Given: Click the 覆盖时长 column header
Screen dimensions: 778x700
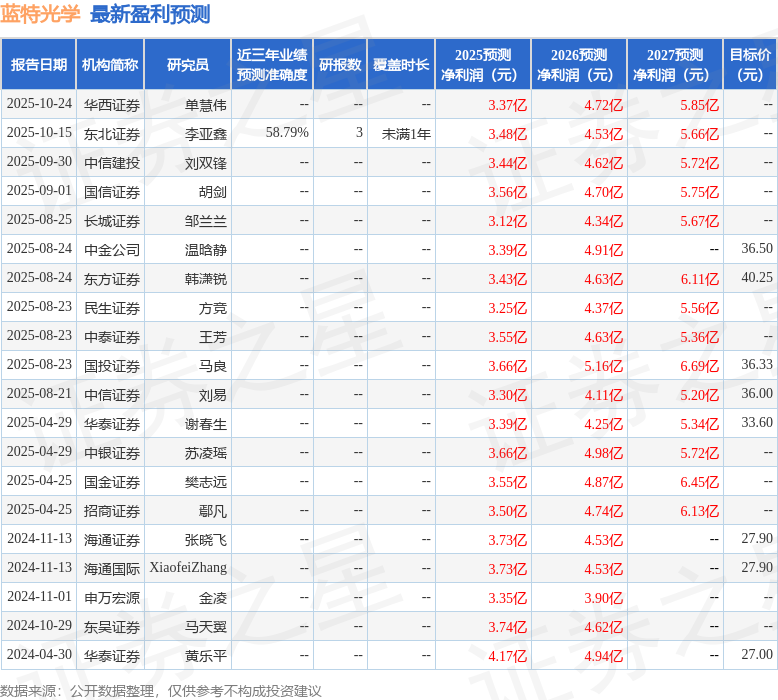Looking at the screenshot, I should [401, 64].
